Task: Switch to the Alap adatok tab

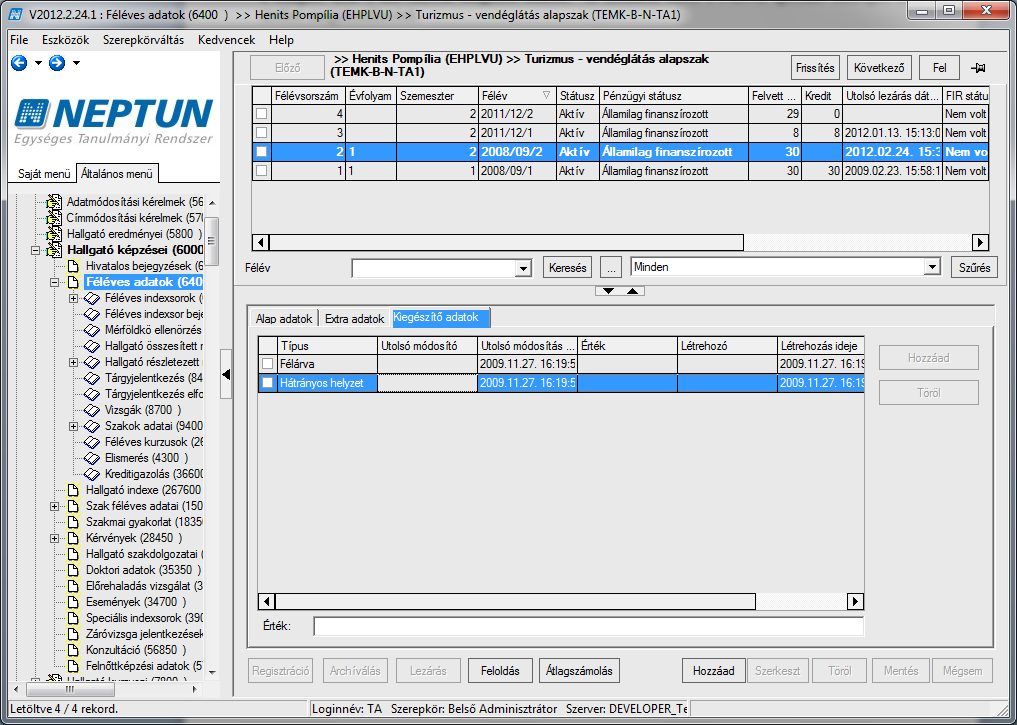Action: pos(284,318)
